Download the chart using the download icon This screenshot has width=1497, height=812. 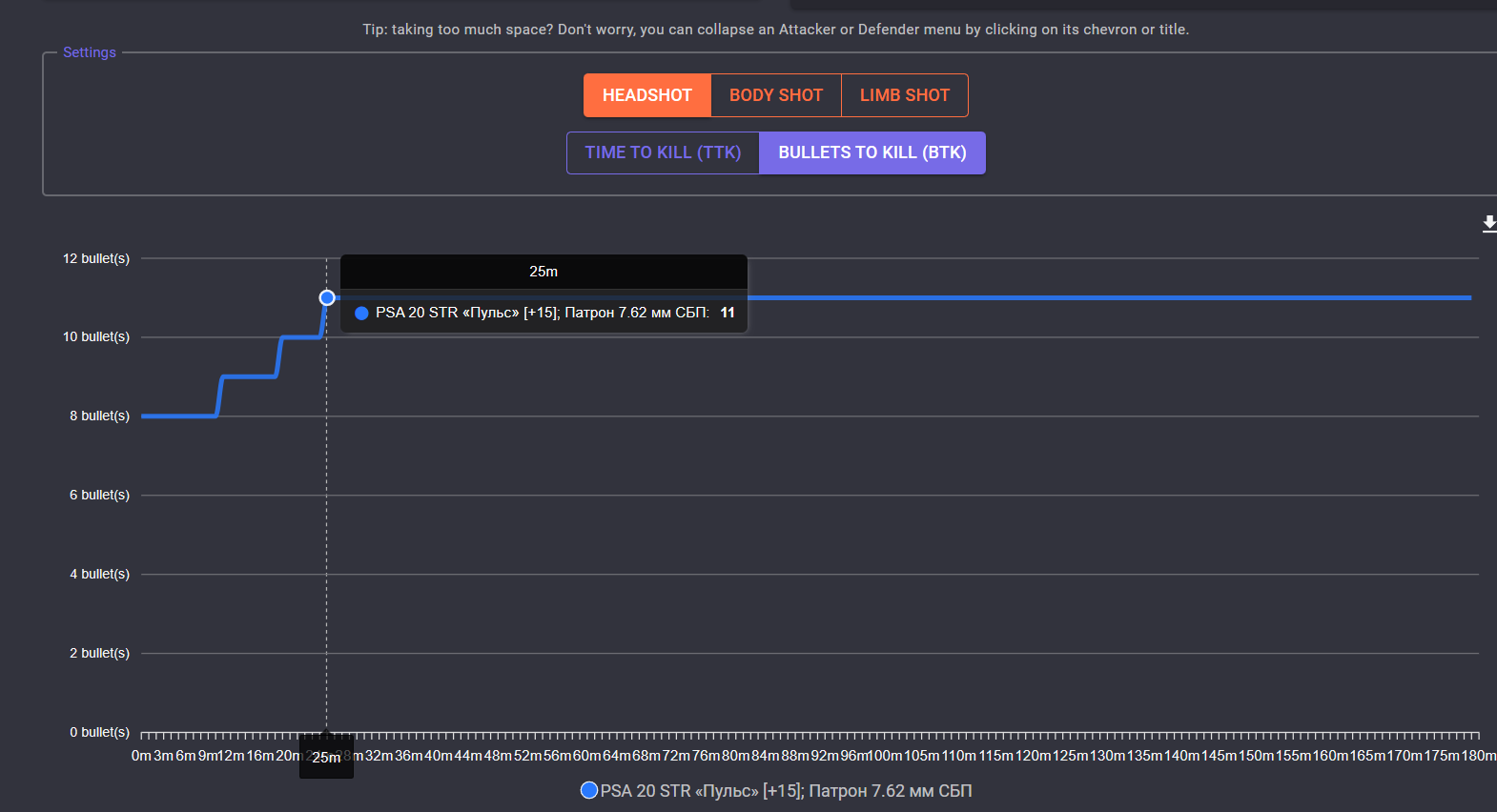[x=1489, y=223]
